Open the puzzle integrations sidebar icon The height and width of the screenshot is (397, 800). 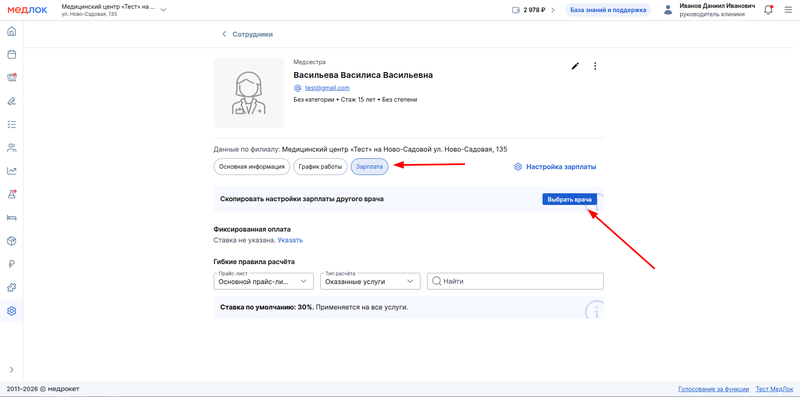click(11, 288)
